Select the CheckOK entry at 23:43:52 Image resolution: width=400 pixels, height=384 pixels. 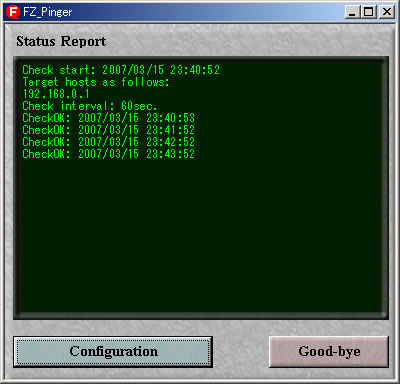tap(108, 154)
